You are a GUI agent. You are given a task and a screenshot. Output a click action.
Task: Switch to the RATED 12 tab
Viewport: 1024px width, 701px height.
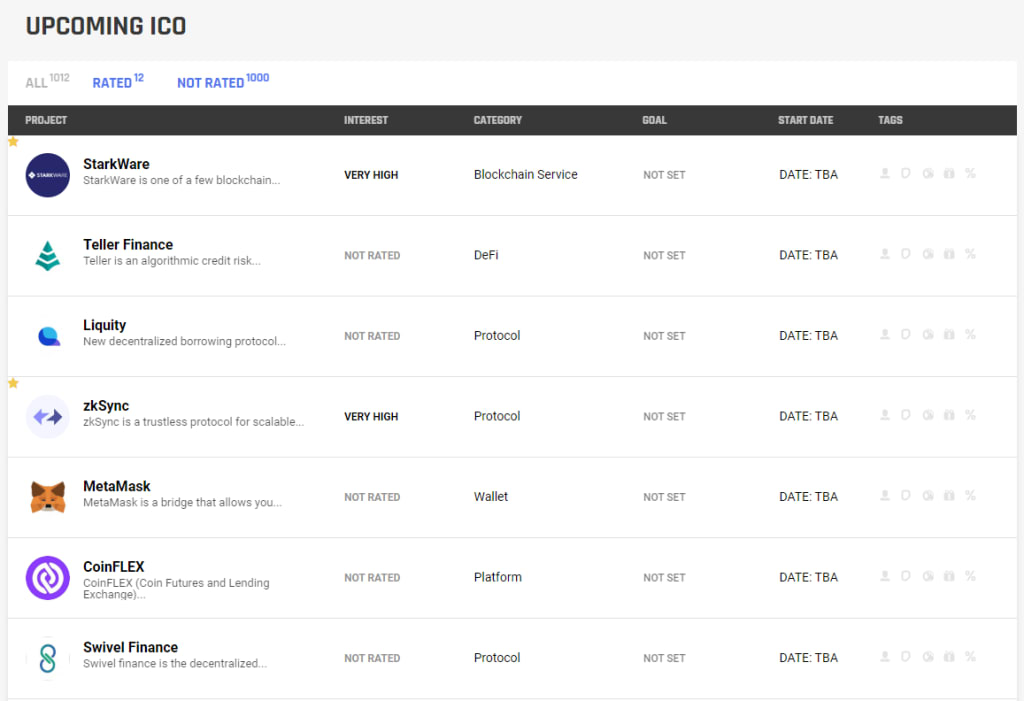pos(118,81)
